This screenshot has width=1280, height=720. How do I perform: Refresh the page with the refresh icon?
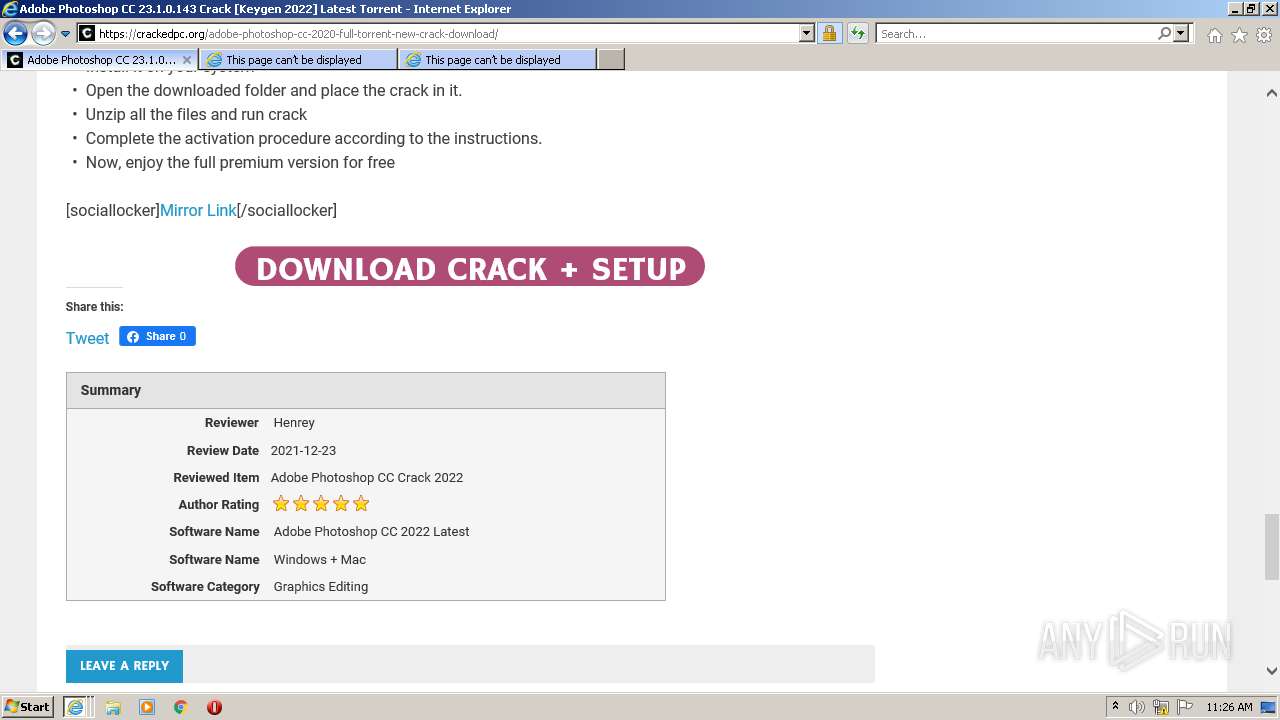point(857,33)
